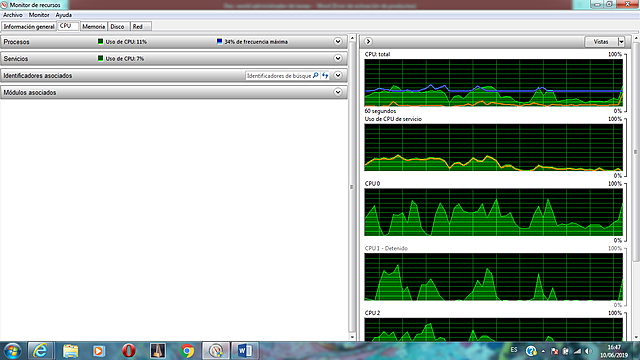This screenshot has height=360, width=640.
Task: Click the Resource Monitor taskbar icon
Action: click(216, 351)
